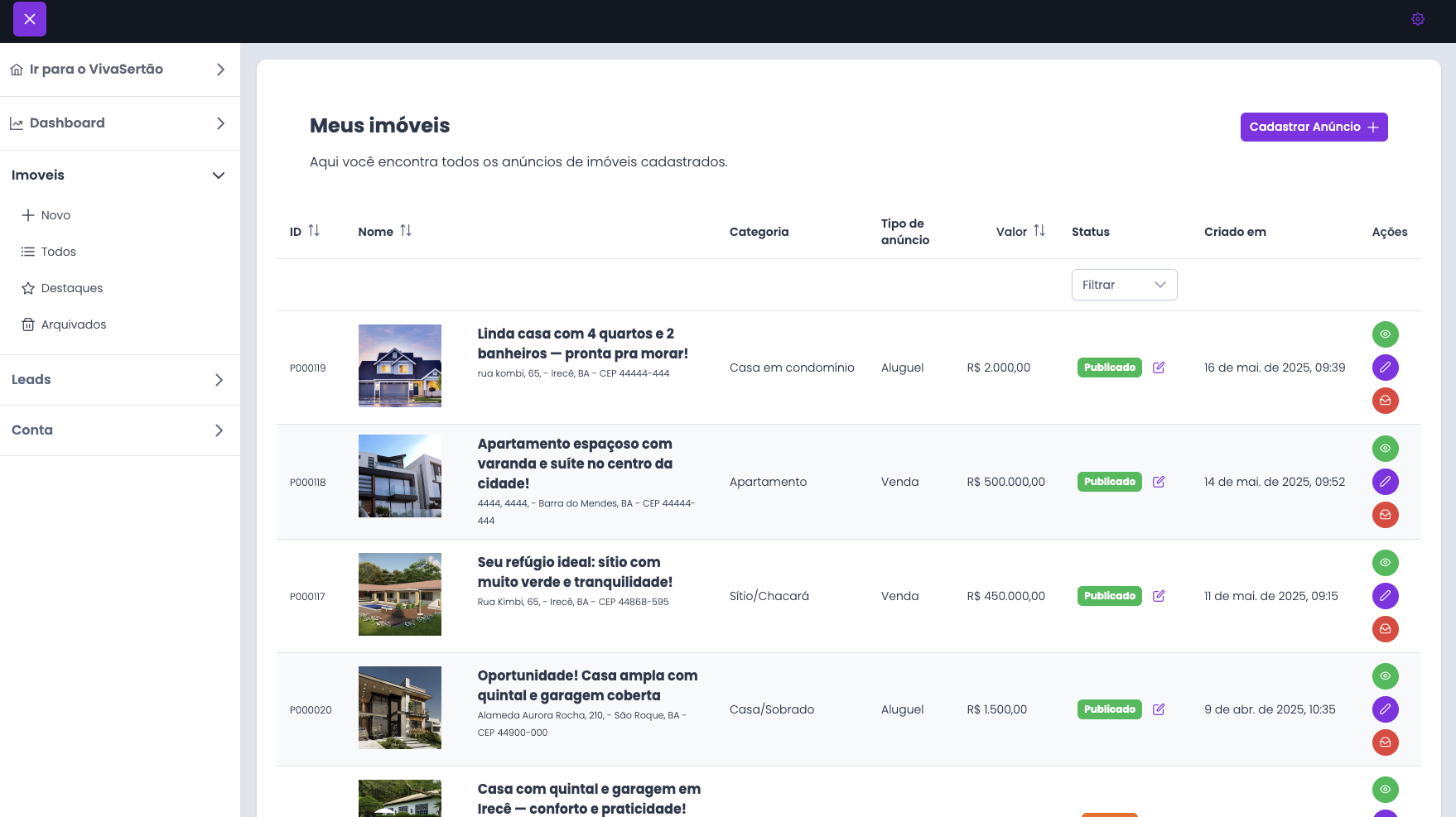
Task: View listing P000119 using the green eye icon
Action: pyautogui.click(x=1385, y=334)
